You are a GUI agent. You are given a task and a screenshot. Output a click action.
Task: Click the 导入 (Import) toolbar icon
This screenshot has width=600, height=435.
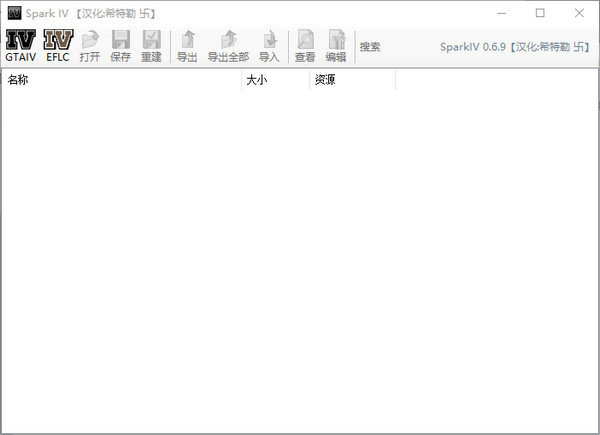click(x=269, y=46)
